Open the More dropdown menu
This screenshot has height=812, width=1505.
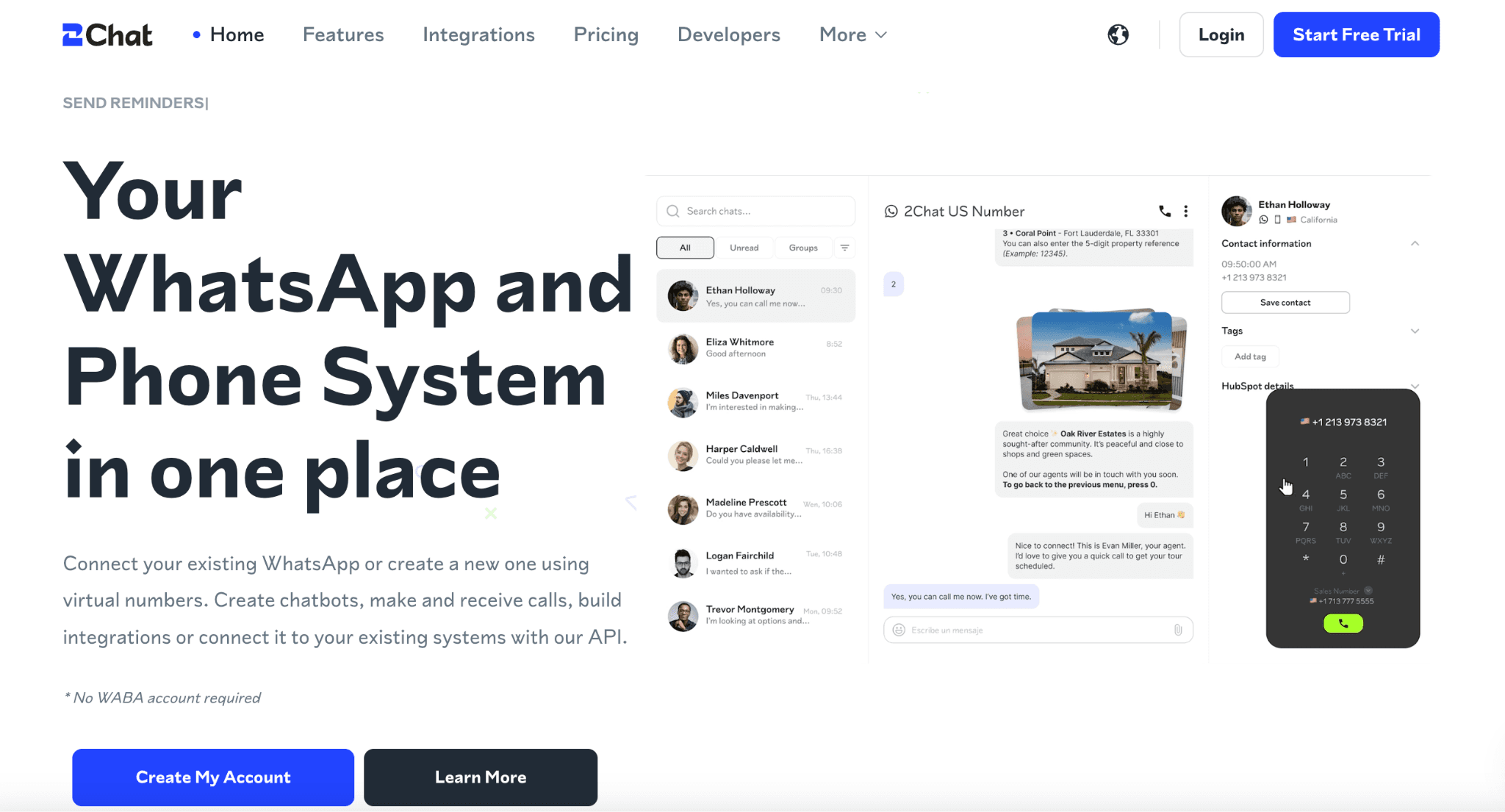[x=852, y=35]
